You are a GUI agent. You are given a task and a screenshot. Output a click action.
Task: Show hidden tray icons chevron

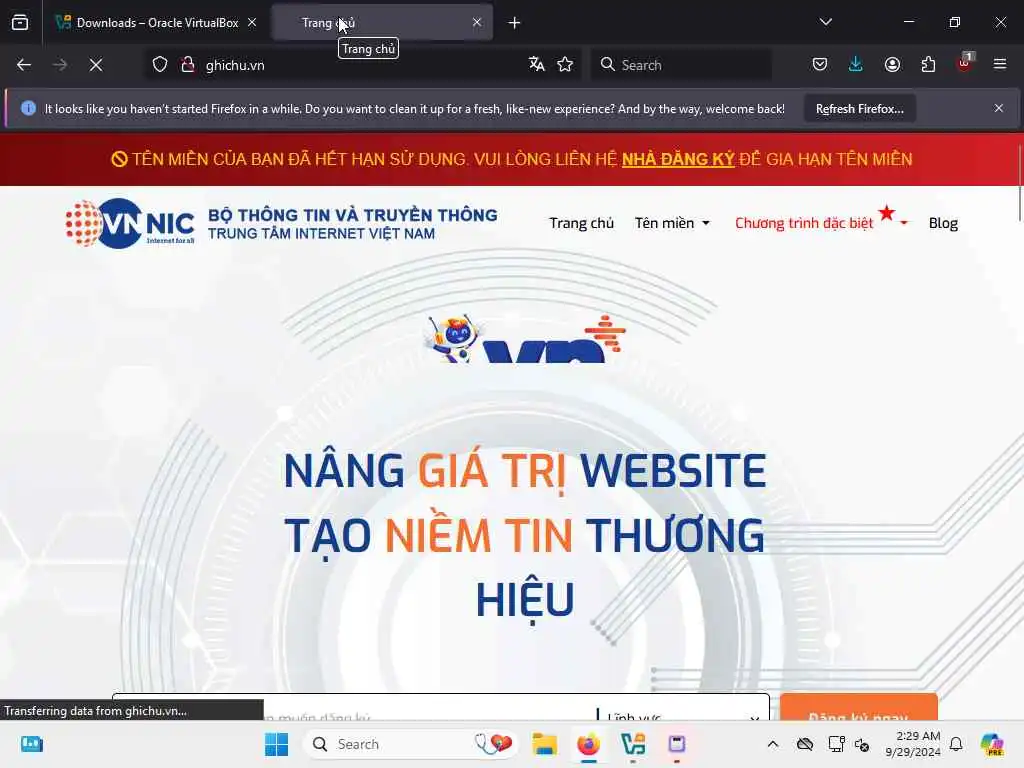coord(773,744)
